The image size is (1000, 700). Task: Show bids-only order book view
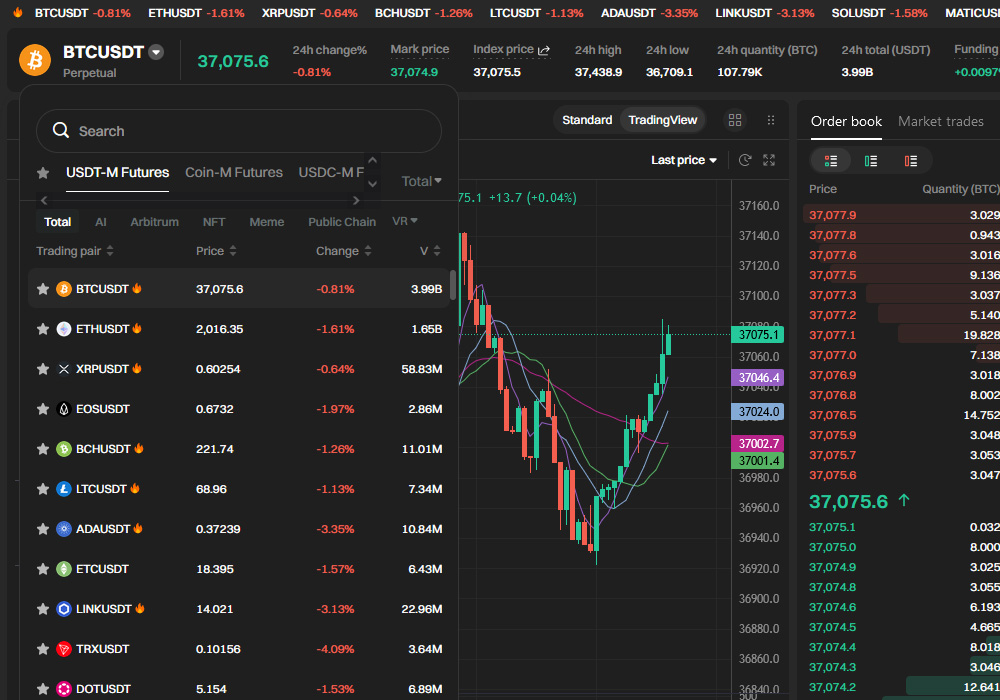pyautogui.click(x=871, y=161)
